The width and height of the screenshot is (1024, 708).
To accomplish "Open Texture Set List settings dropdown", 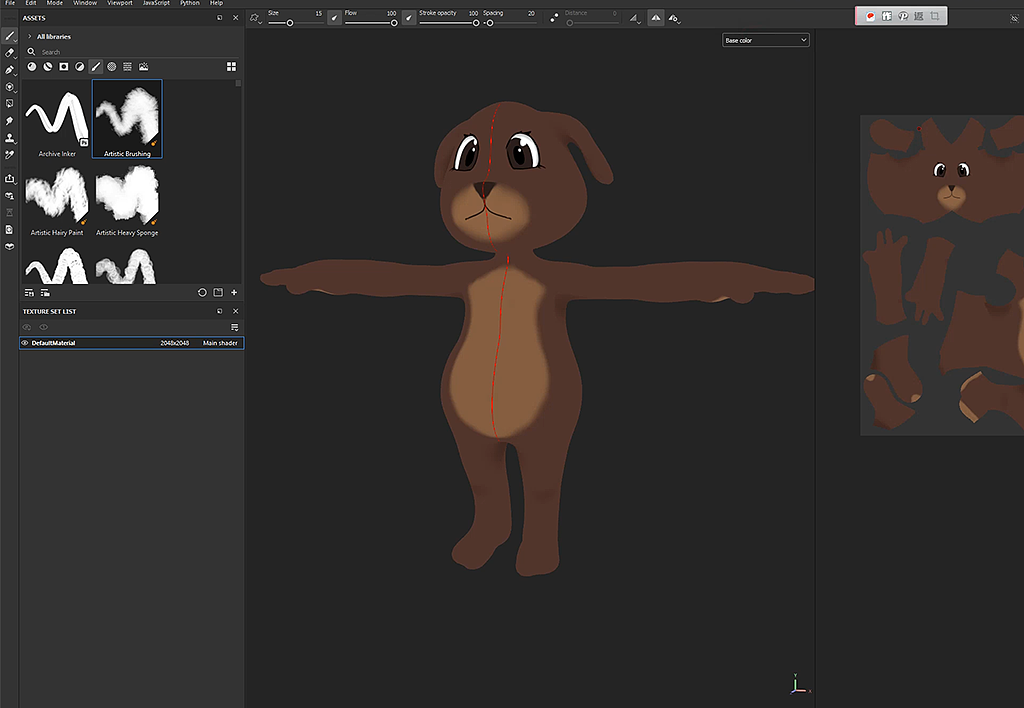I will pyautogui.click(x=234, y=327).
